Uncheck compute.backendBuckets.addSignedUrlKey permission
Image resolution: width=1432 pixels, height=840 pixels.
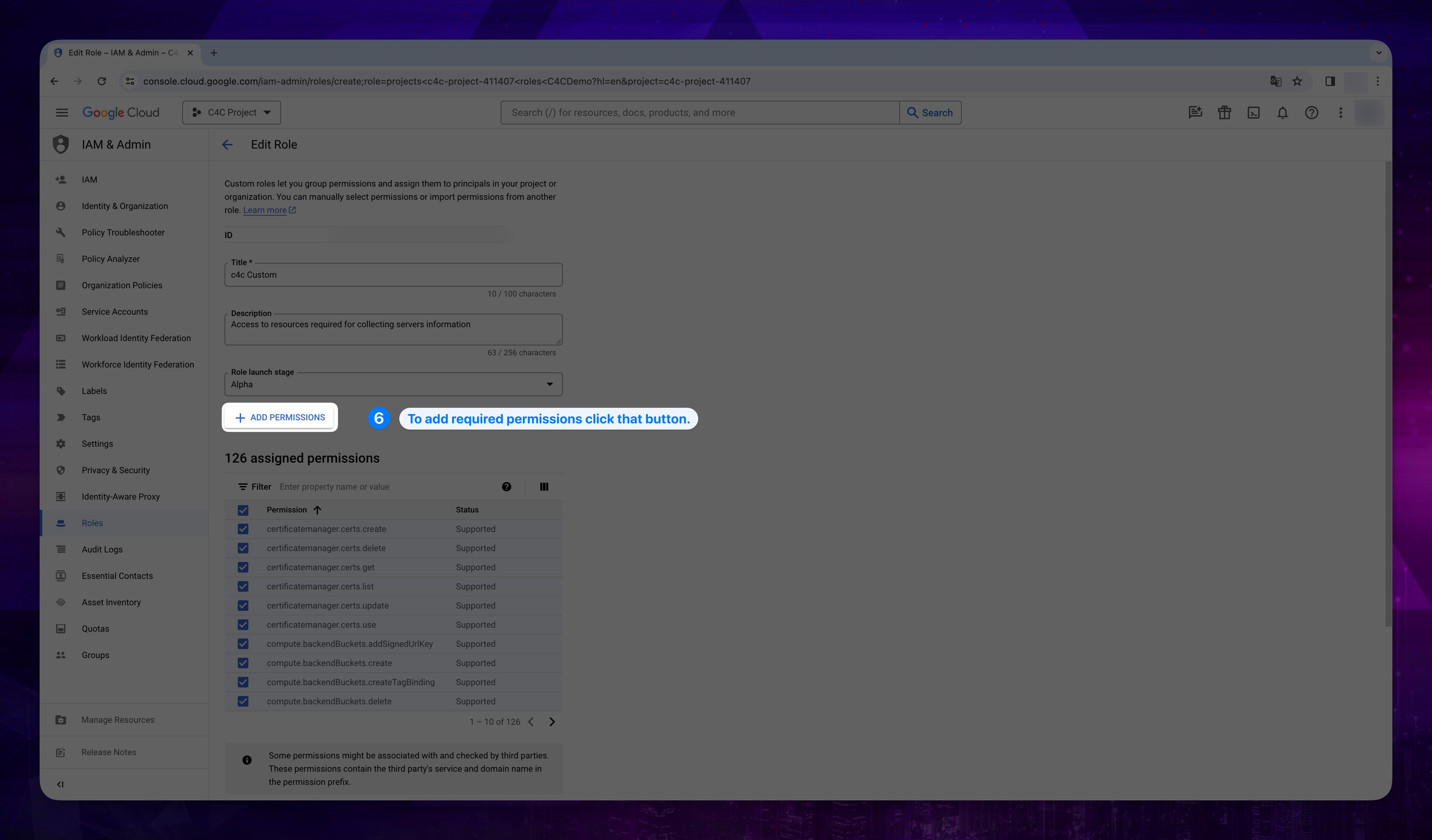click(x=243, y=644)
